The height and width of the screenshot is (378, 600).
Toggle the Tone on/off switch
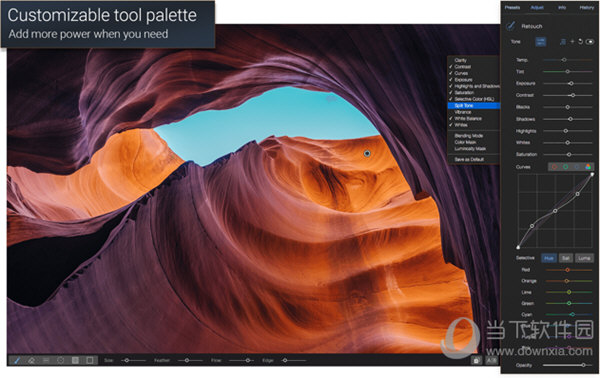point(590,42)
